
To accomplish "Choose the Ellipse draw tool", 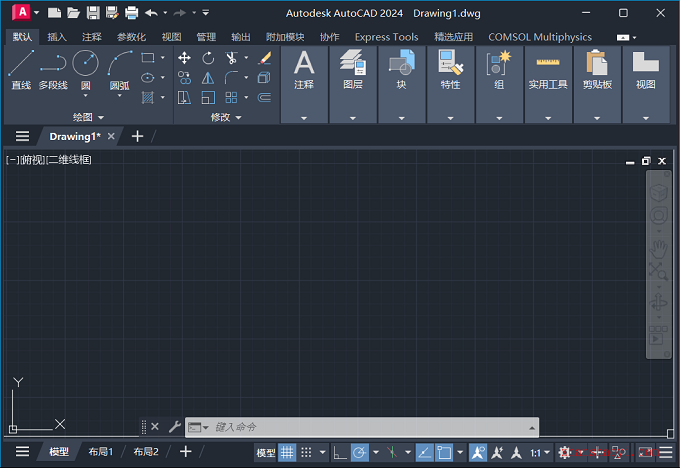I will pyautogui.click(x=147, y=78).
